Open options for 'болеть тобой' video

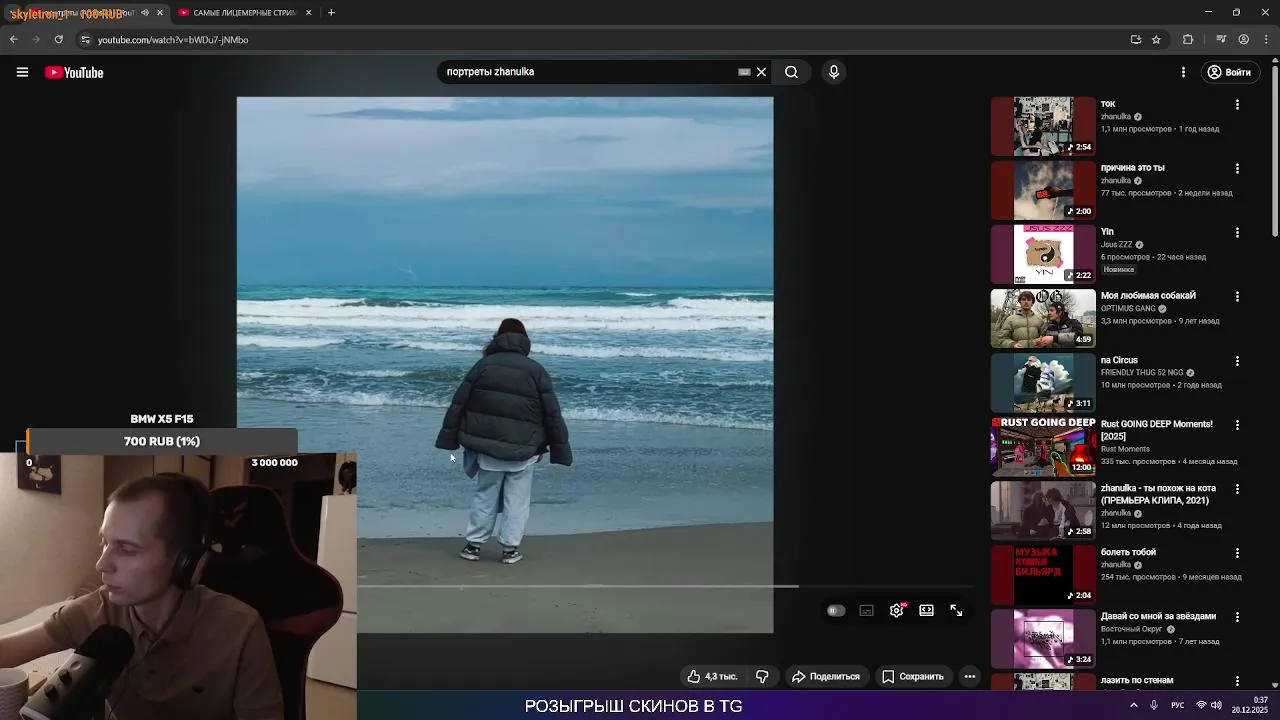[x=1237, y=553]
